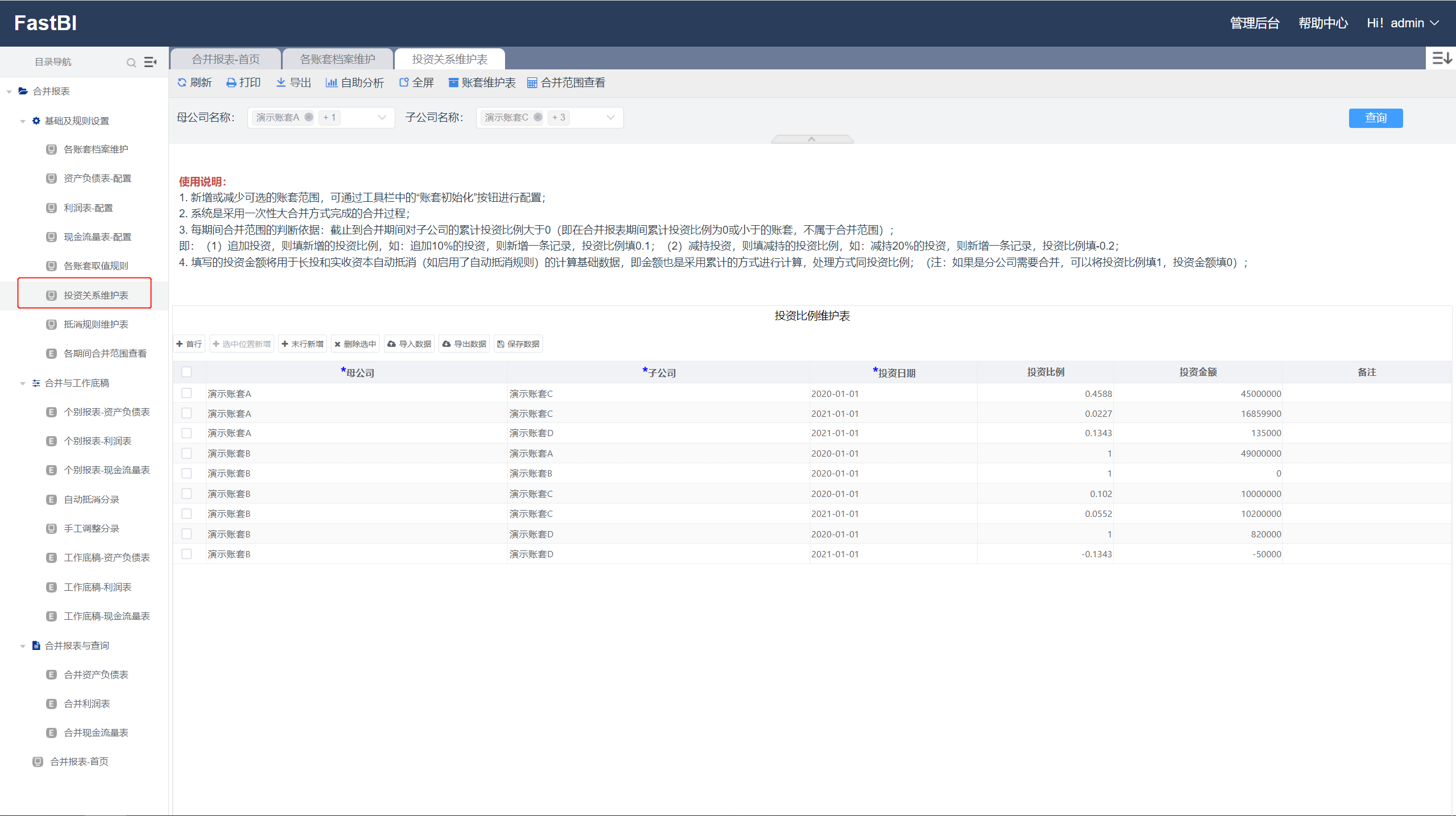The image size is (1456, 816).
Task: Open the merge scope view (合并范围查看) icon
Action: click(x=532, y=83)
